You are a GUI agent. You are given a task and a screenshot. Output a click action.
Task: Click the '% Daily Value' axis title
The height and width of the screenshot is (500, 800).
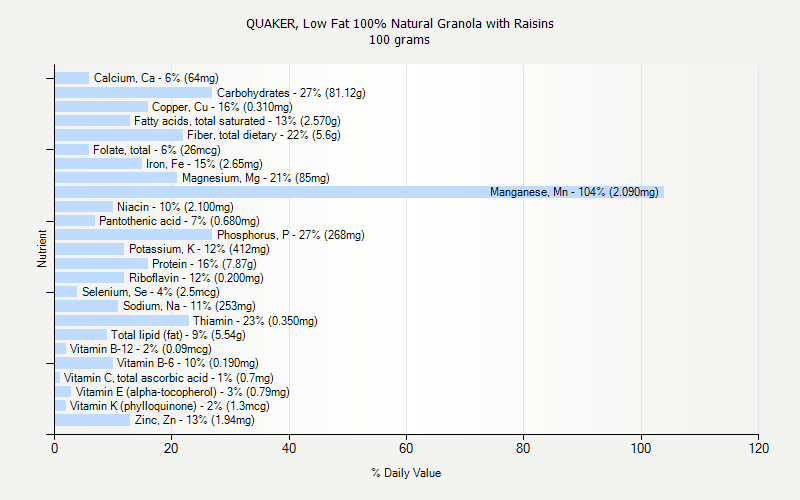(406, 473)
